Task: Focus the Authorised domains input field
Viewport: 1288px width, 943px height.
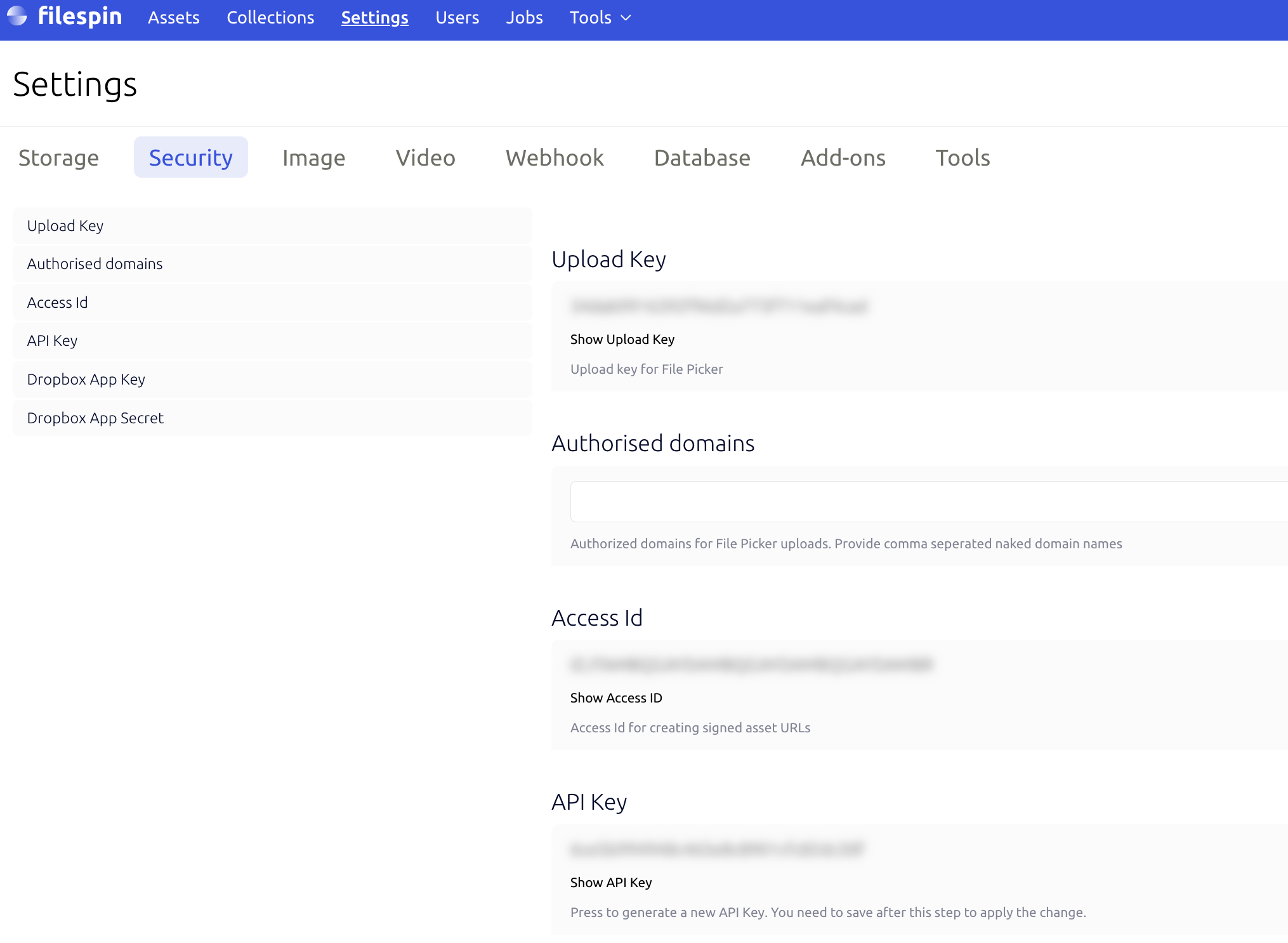Action: 926,501
